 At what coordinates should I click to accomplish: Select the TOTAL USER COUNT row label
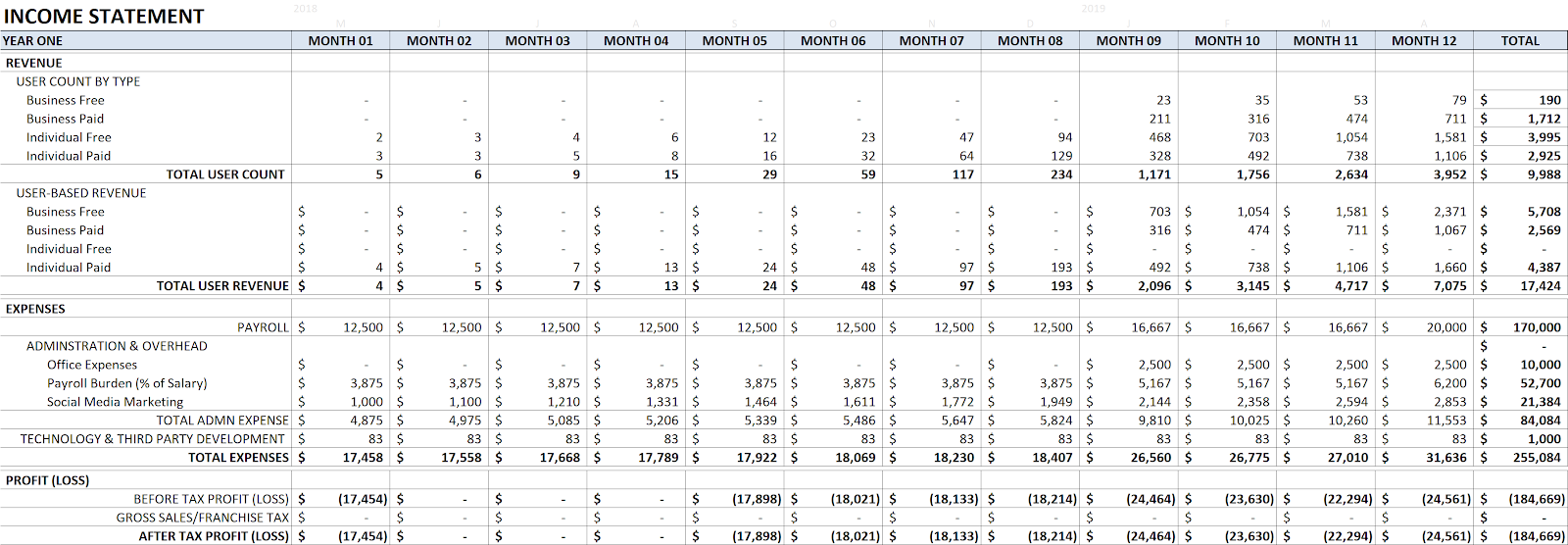(225, 174)
